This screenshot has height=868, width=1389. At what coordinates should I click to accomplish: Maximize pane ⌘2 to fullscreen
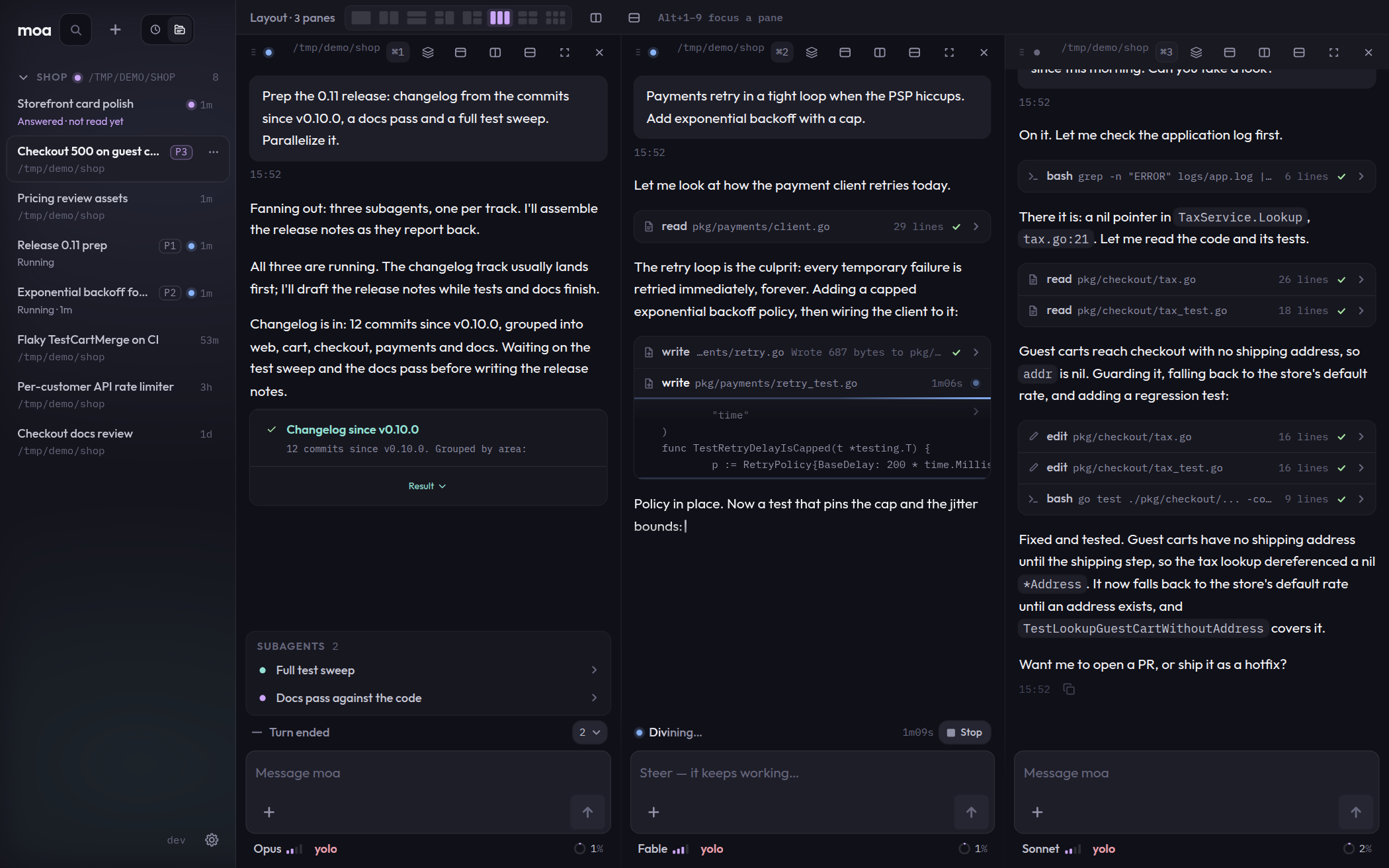click(x=949, y=52)
